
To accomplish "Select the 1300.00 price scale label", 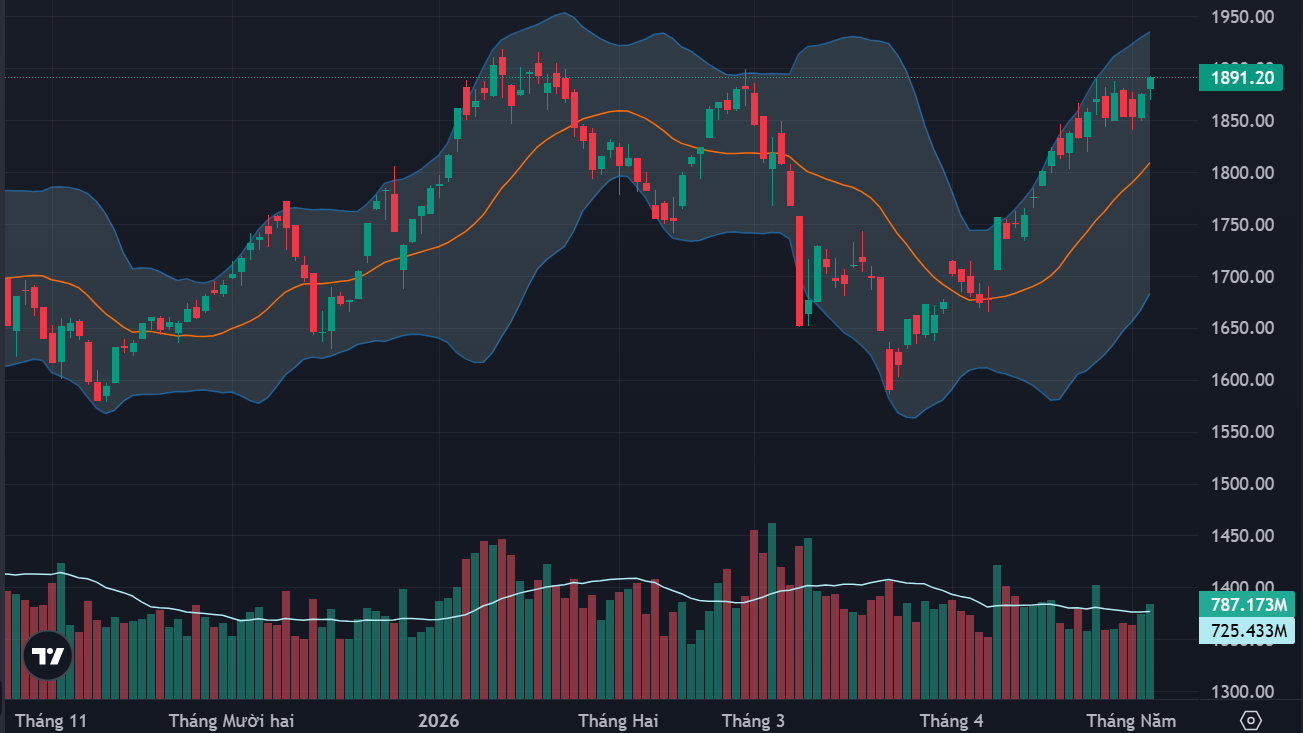I will pos(1241,692).
